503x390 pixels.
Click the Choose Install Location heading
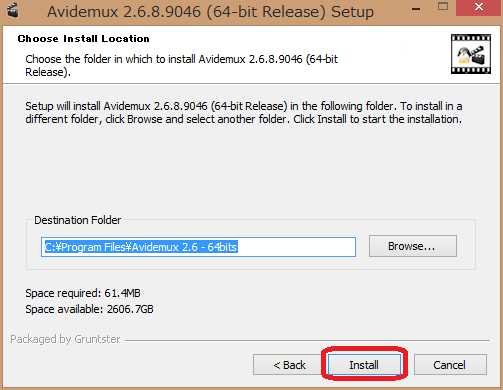point(84,39)
